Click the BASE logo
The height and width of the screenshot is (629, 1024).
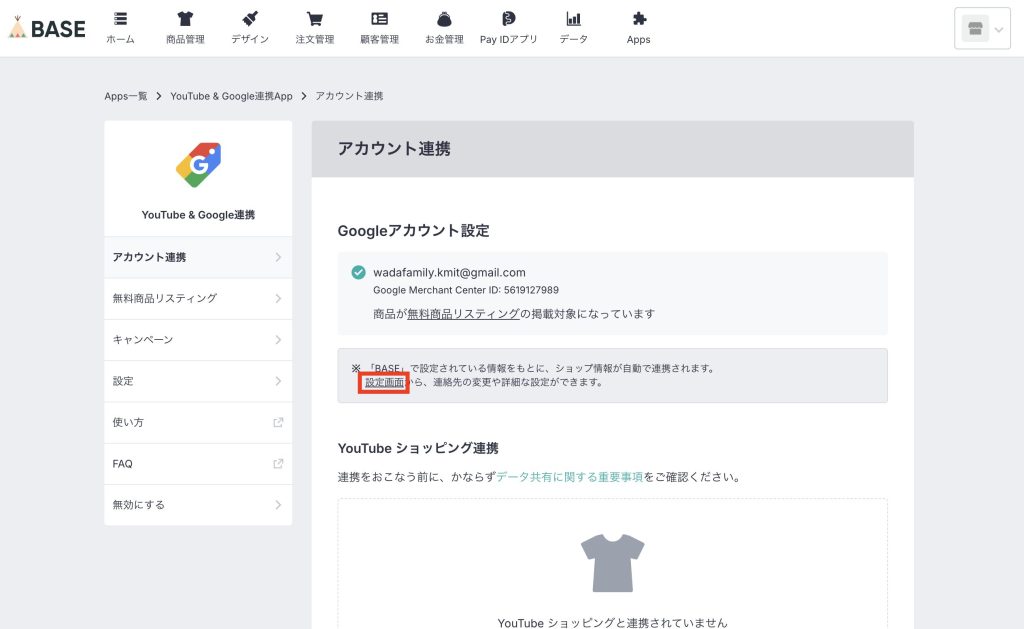(47, 28)
